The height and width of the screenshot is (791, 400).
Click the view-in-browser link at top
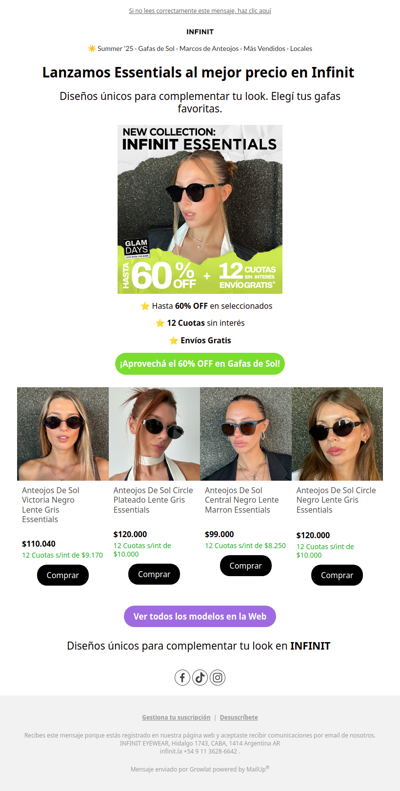pos(200,11)
